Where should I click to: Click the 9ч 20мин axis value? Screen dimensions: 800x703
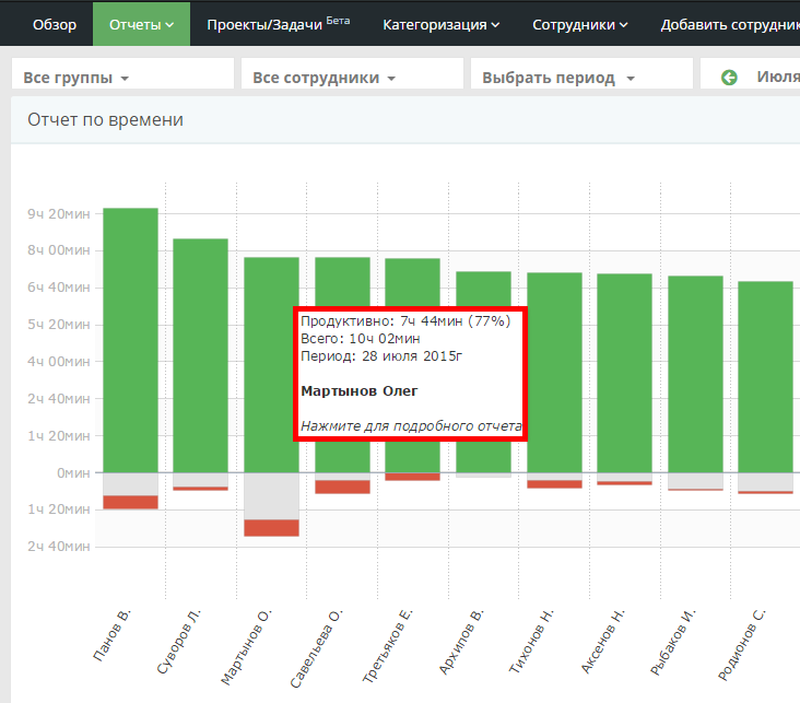coord(59,214)
